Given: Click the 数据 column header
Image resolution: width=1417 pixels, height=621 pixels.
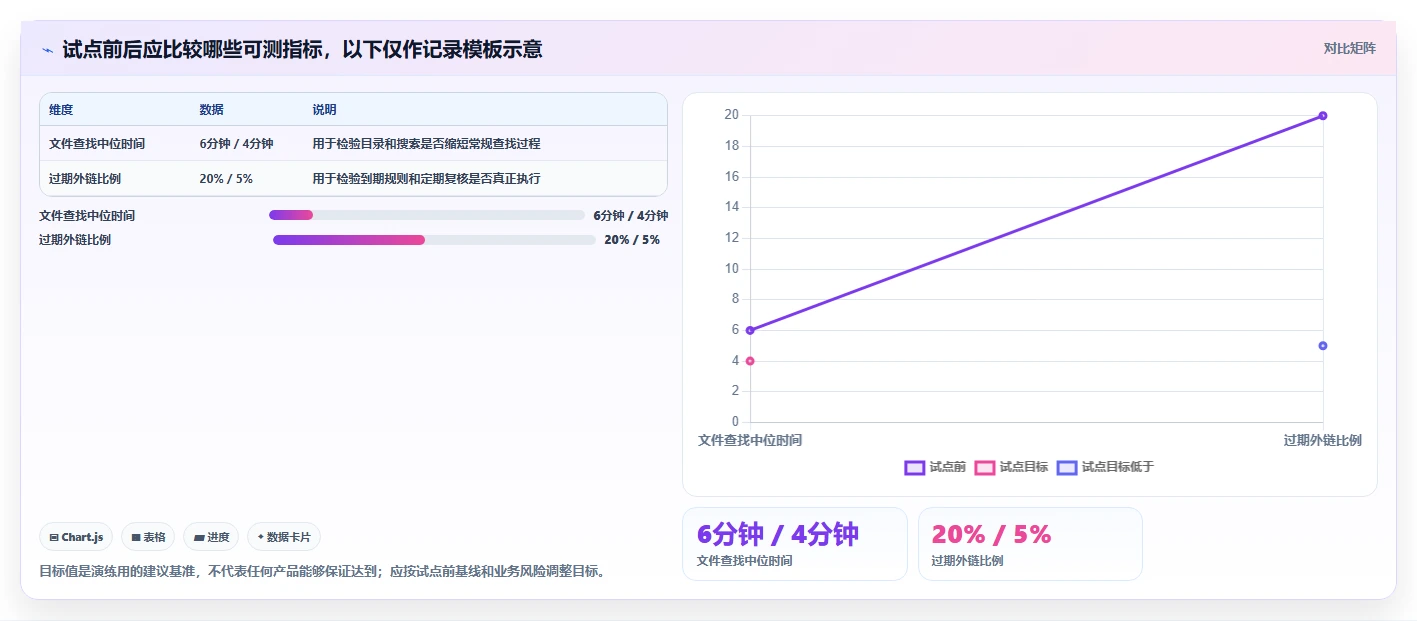Looking at the screenshot, I should (211, 110).
